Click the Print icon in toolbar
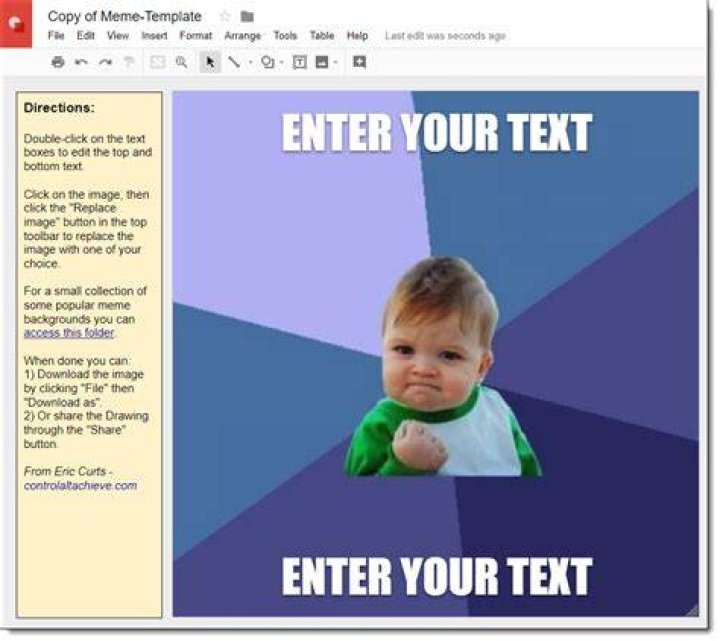This screenshot has width=720, height=641. tap(58, 62)
